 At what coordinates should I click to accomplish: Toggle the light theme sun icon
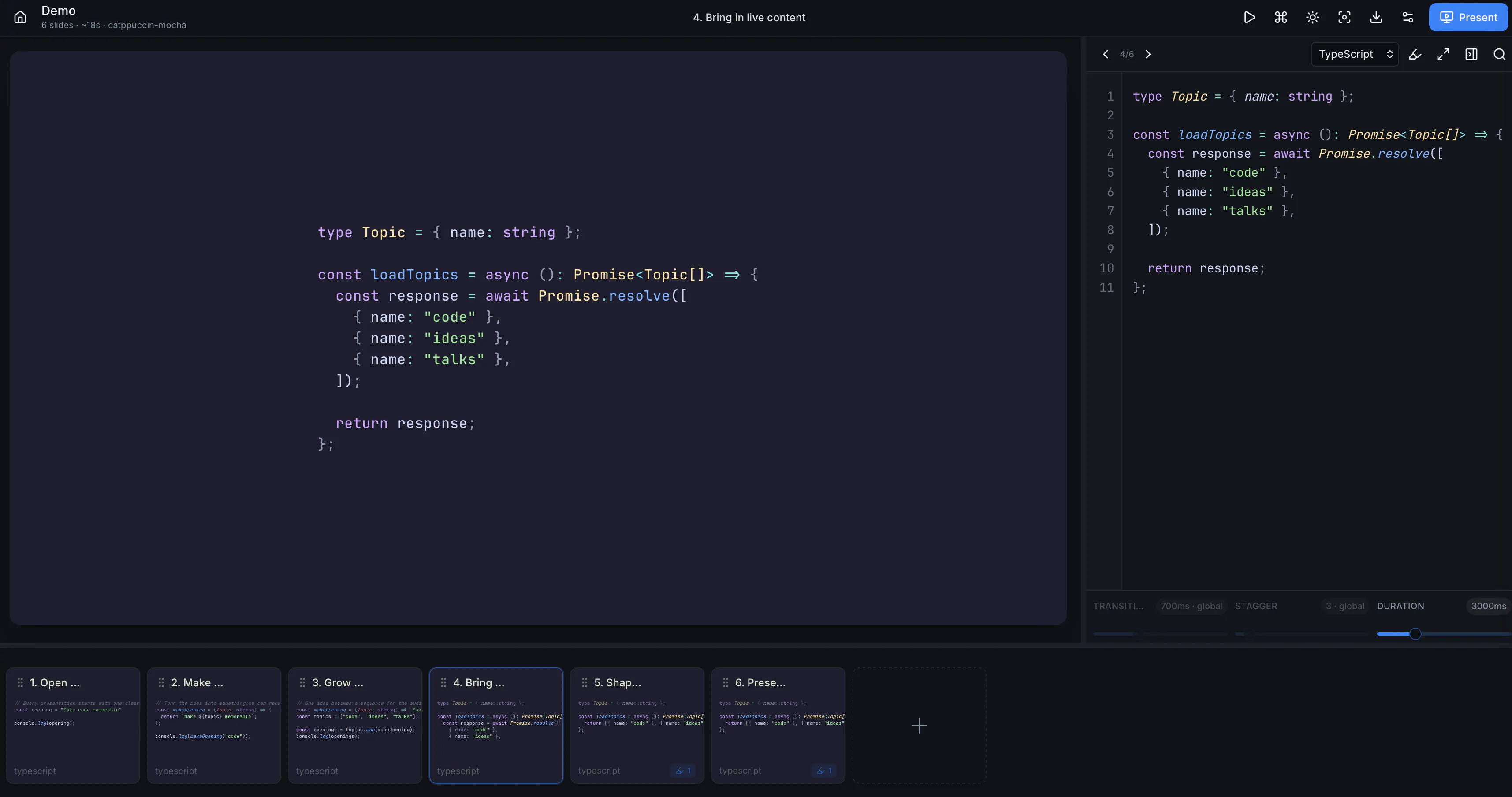pos(1312,17)
